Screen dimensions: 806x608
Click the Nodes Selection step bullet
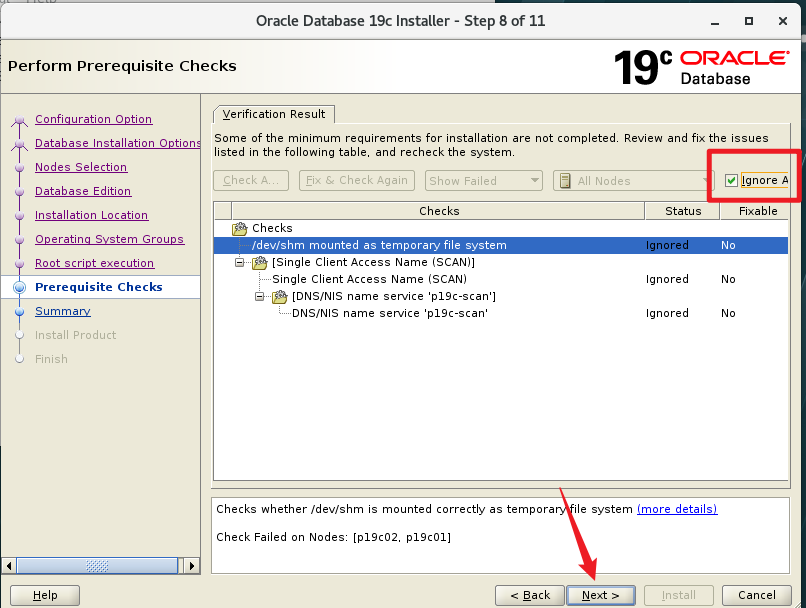pyautogui.click(x=20, y=168)
